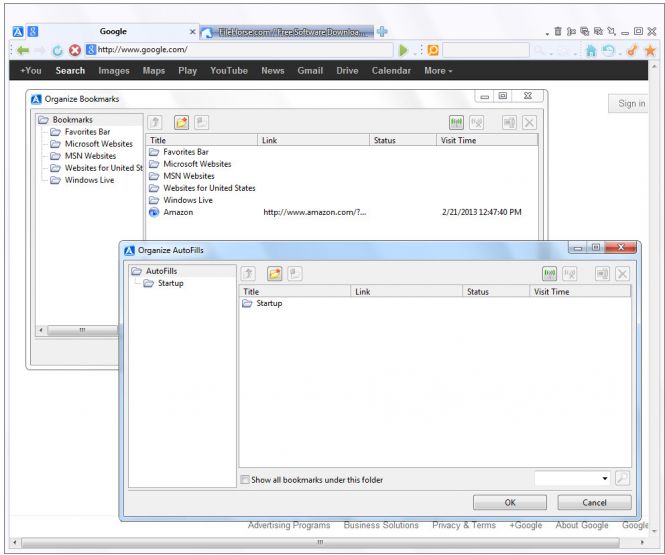
Task: Click the Visit Time column header in Organize AutoFills
Action: click(579, 292)
